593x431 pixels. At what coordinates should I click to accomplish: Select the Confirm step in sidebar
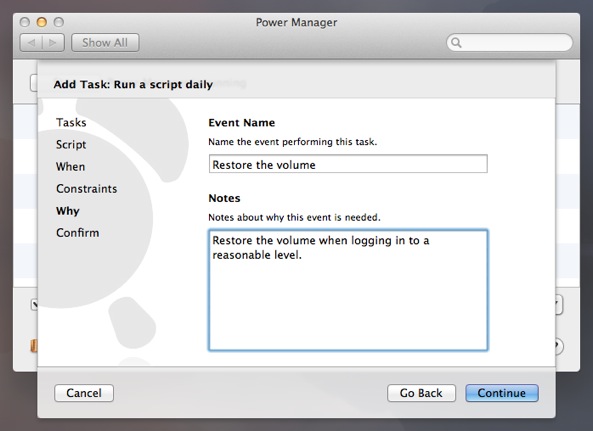click(78, 233)
